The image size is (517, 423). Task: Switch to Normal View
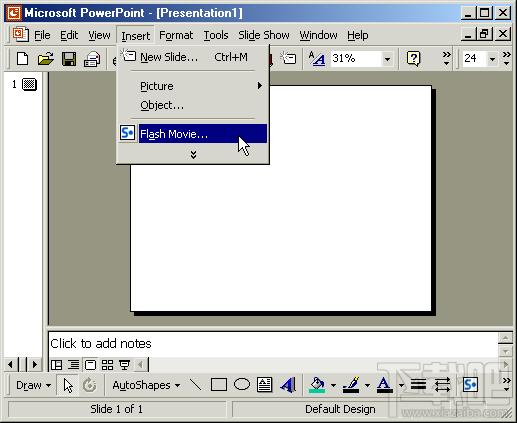click(x=56, y=365)
